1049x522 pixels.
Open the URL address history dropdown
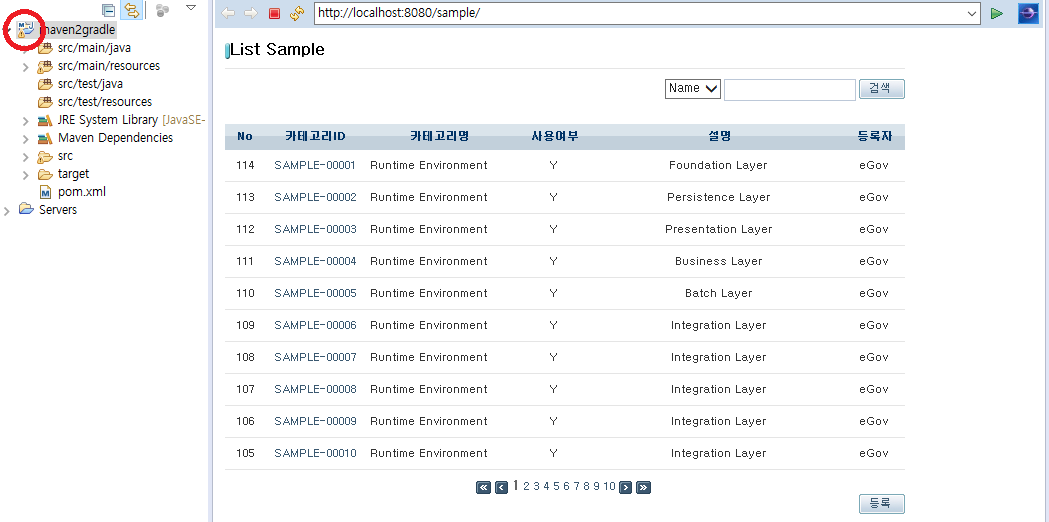(x=972, y=14)
